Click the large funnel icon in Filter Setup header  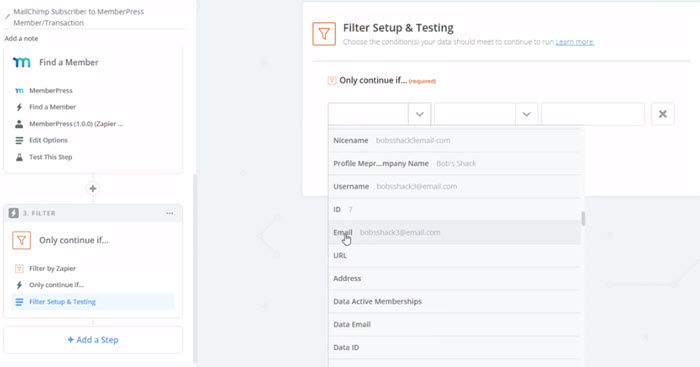point(324,34)
